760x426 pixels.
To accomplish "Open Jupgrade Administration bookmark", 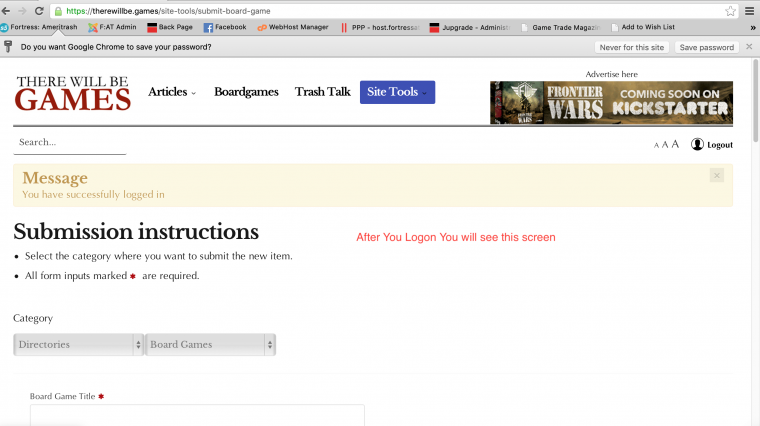I will 469,28.
